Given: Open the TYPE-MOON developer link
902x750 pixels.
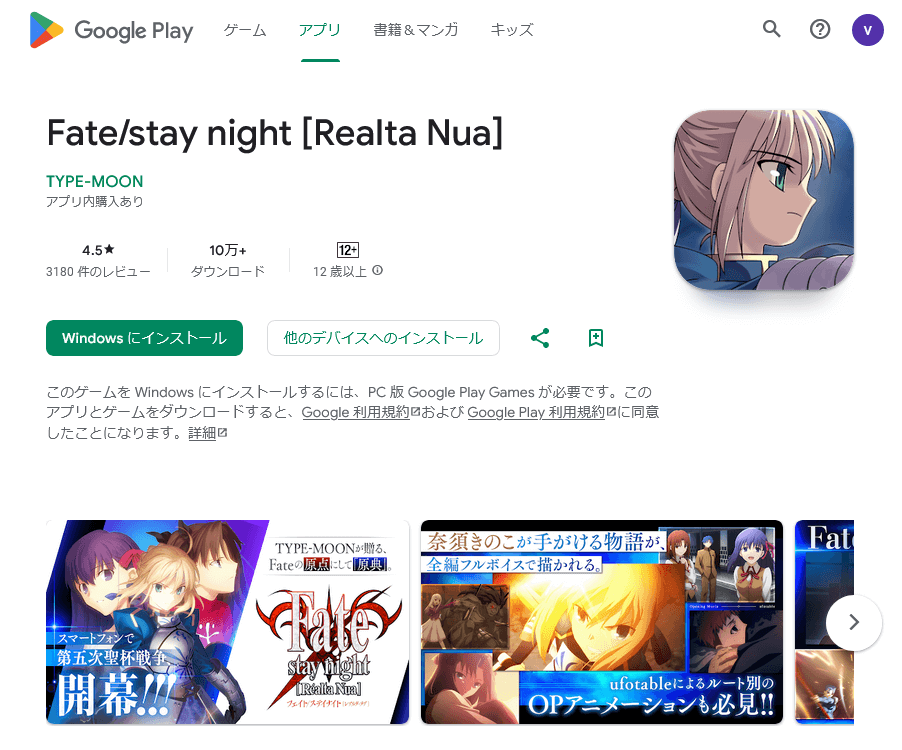Looking at the screenshot, I should click(94, 182).
